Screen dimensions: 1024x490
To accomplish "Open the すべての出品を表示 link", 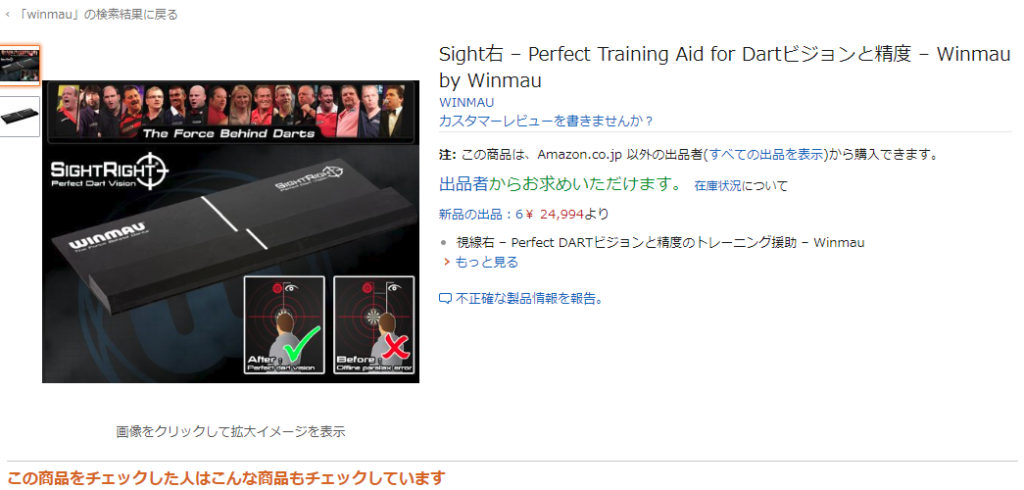I will [x=765, y=155].
